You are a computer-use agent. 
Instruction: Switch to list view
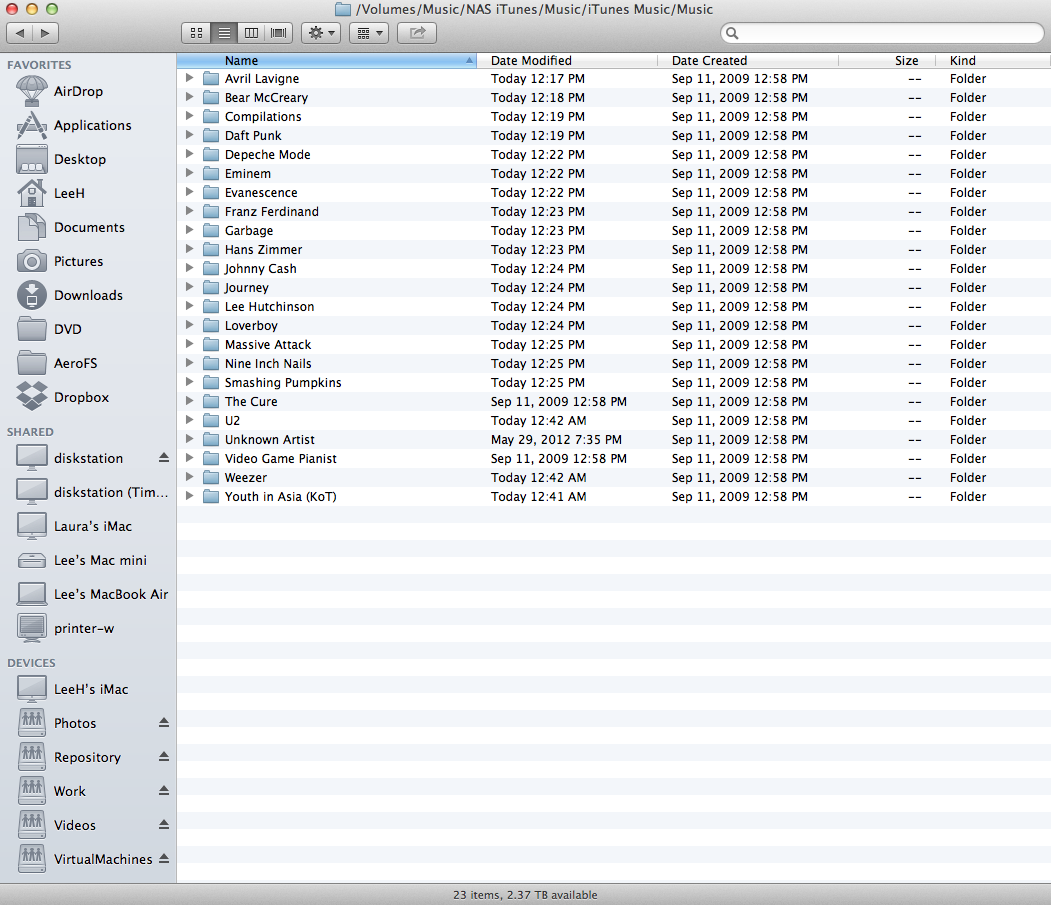coord(225,33)
